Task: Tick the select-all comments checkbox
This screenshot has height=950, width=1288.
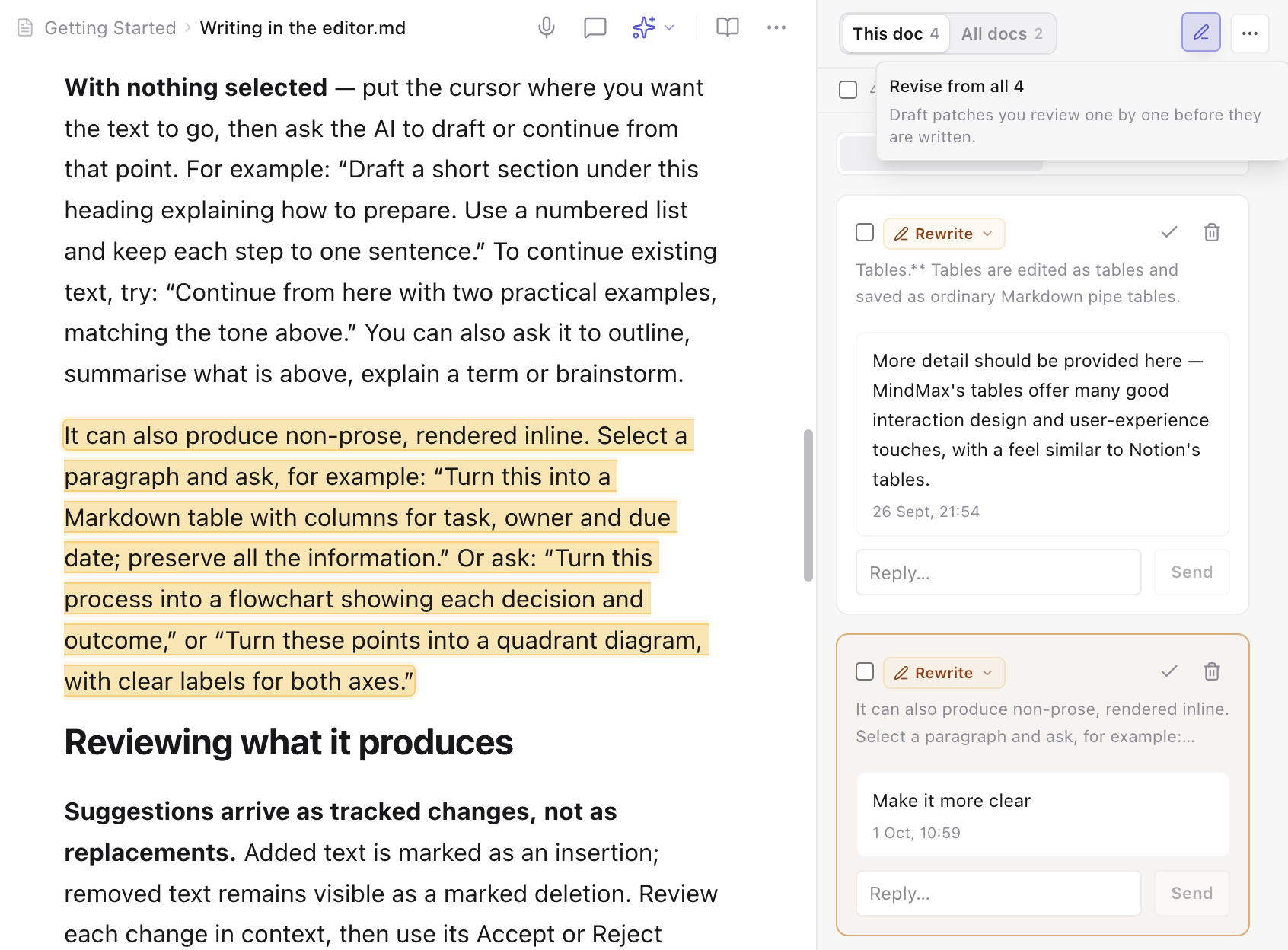Action: tap(848, 90)
